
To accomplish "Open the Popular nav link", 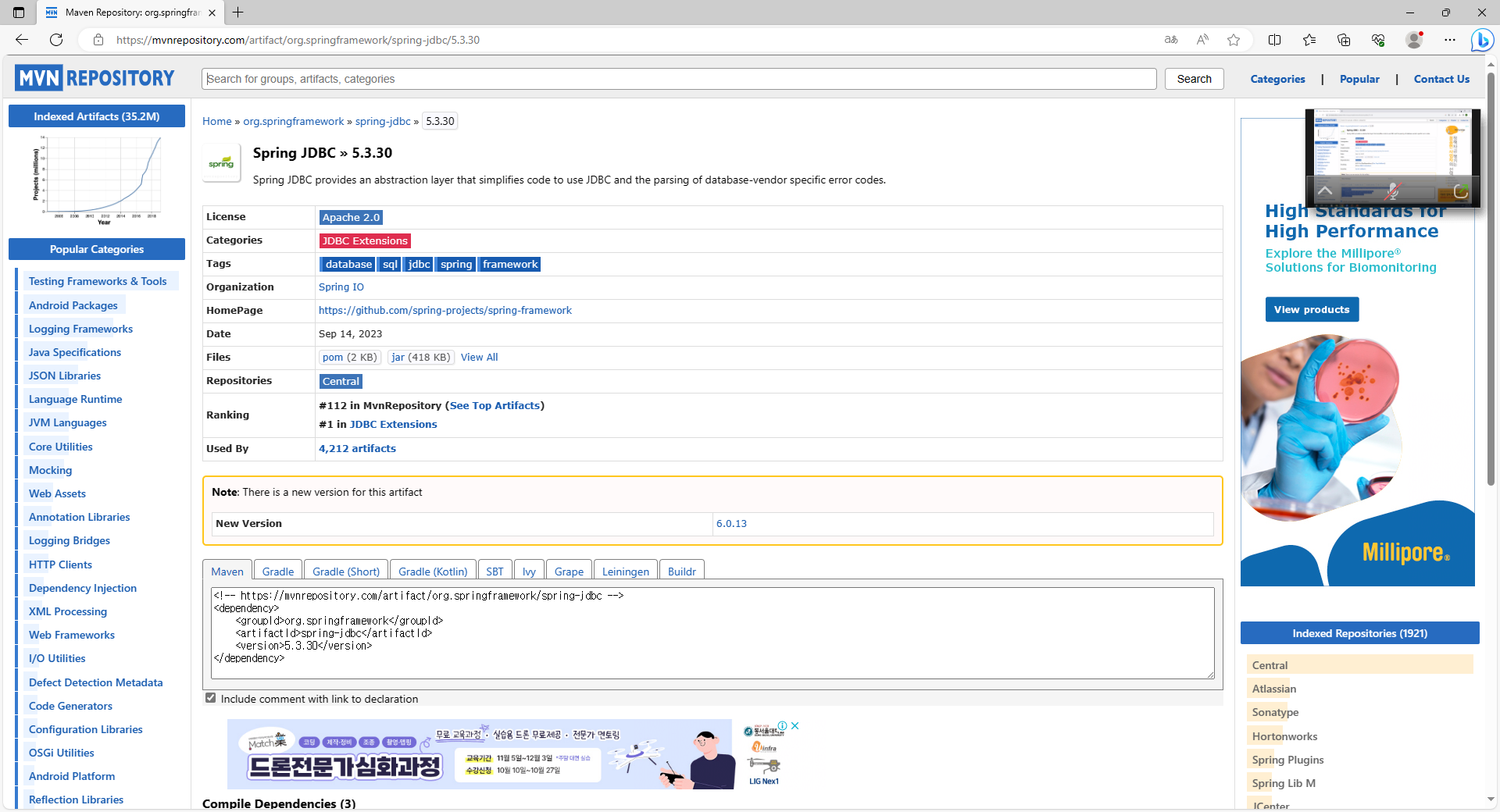I will pos(1359,79).
